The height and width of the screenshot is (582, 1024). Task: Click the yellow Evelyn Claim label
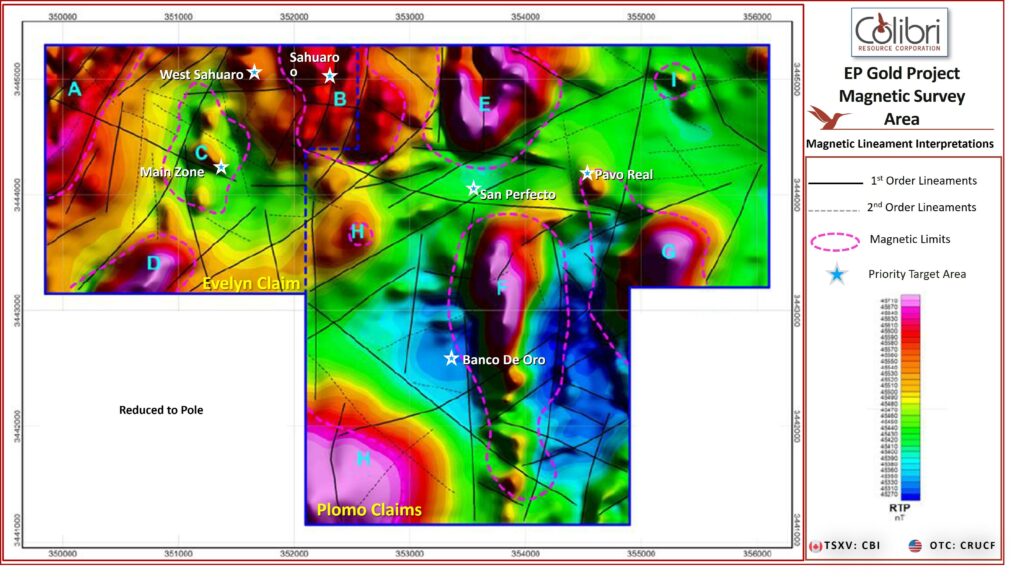251,284
